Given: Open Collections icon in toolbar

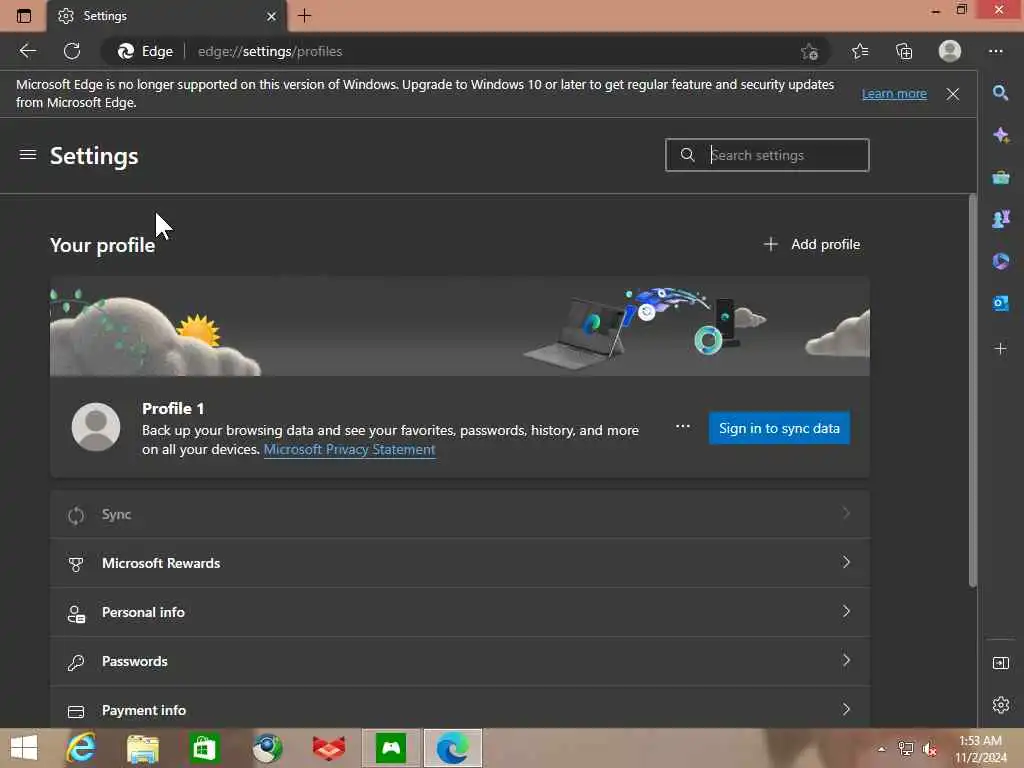Looking at the screenshot, I should tap(904, 51).
